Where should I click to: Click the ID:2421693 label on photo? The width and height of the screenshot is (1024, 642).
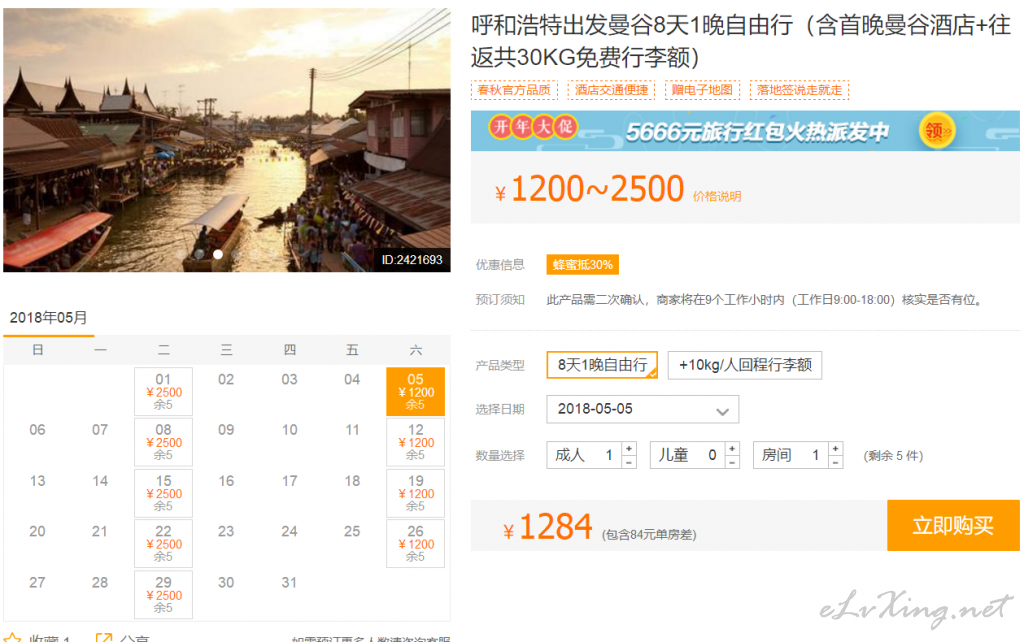(411, 260)
